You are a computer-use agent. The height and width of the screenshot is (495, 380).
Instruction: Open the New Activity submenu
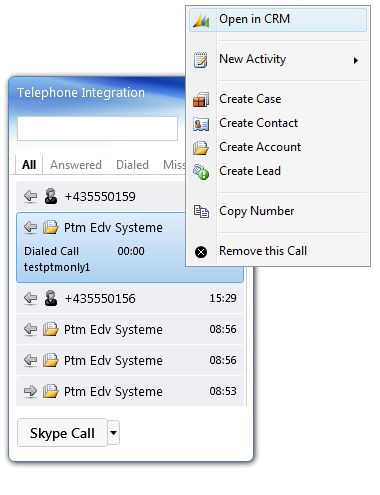pos(278,60)
